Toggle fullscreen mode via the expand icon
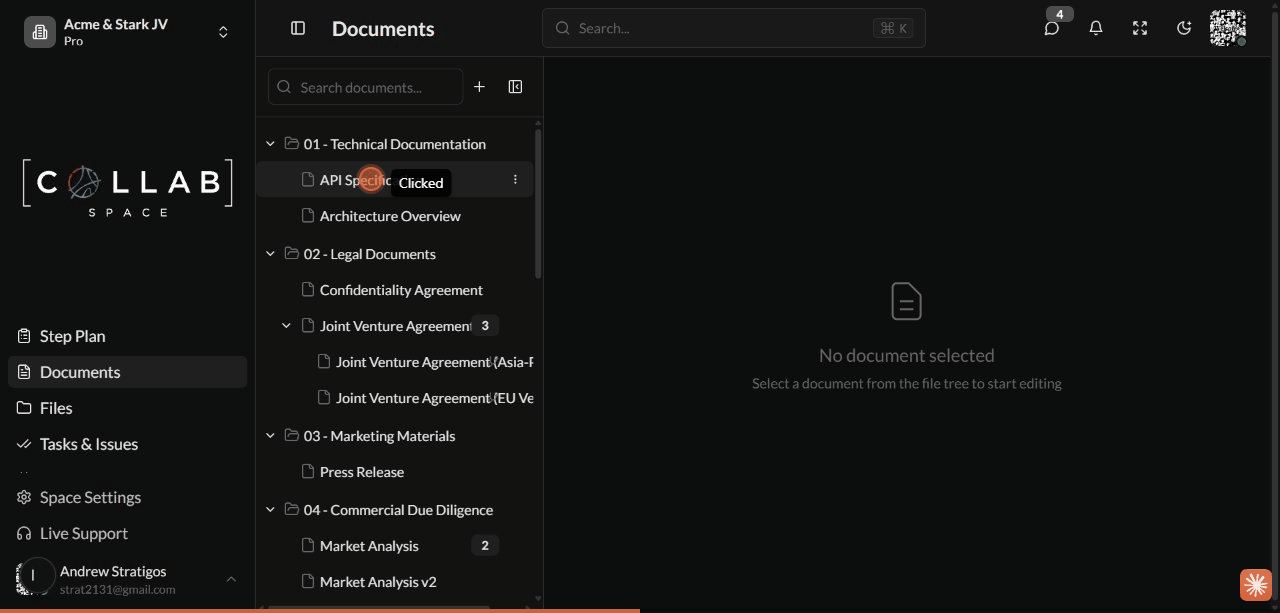 click(1139, 28)
